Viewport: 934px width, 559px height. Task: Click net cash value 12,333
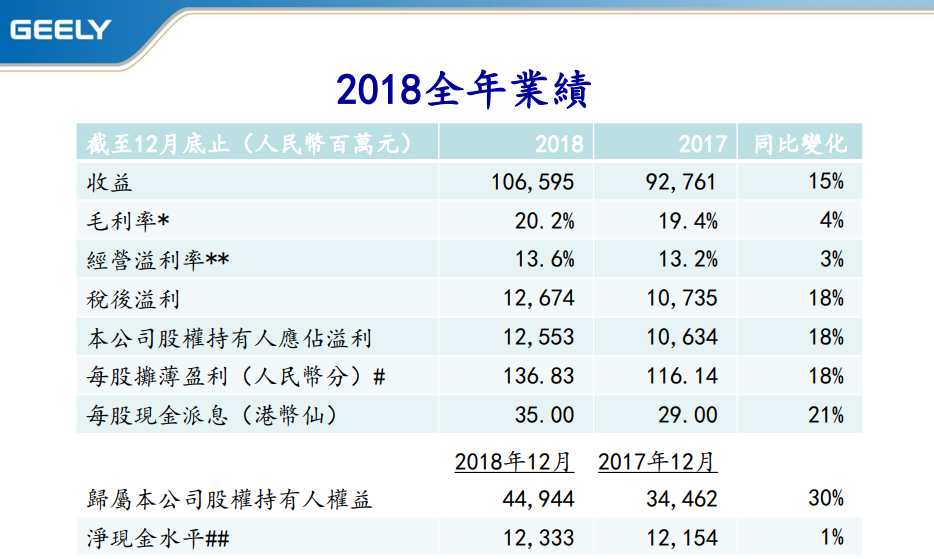tap(538, 538)
